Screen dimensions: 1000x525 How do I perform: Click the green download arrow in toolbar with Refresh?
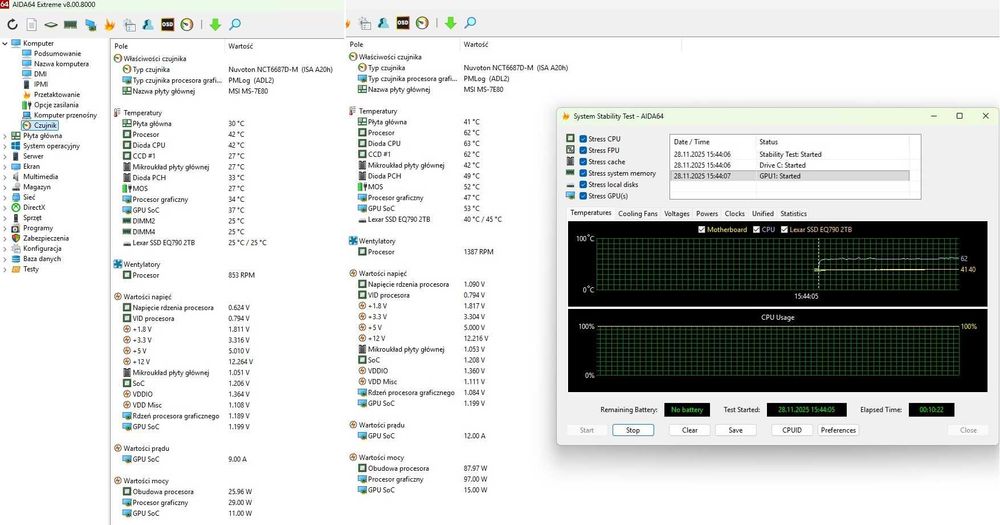[x=215, y=24]
